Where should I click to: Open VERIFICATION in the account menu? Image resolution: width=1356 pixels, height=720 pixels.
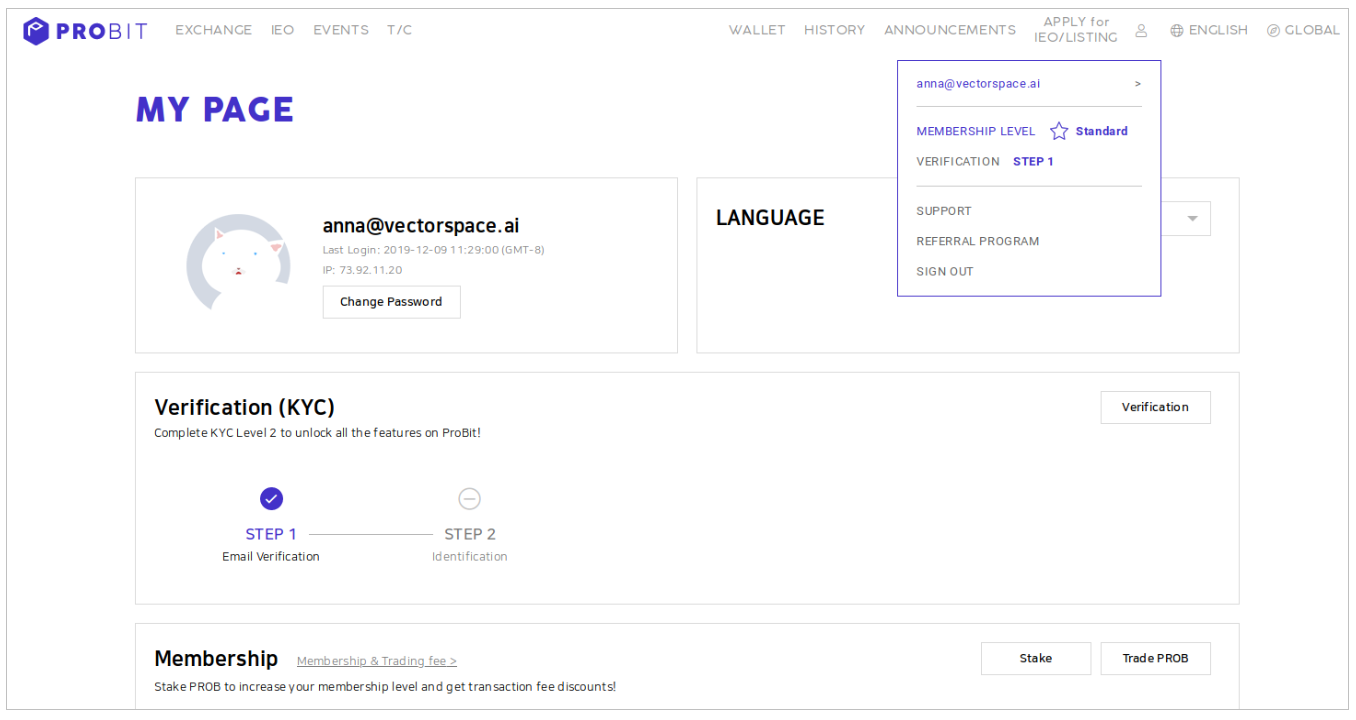[958, 161]
